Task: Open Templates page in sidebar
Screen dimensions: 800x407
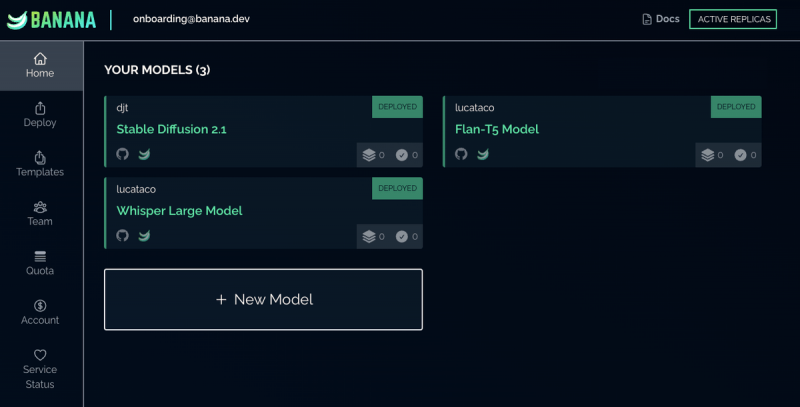Action: click(40, 164)
